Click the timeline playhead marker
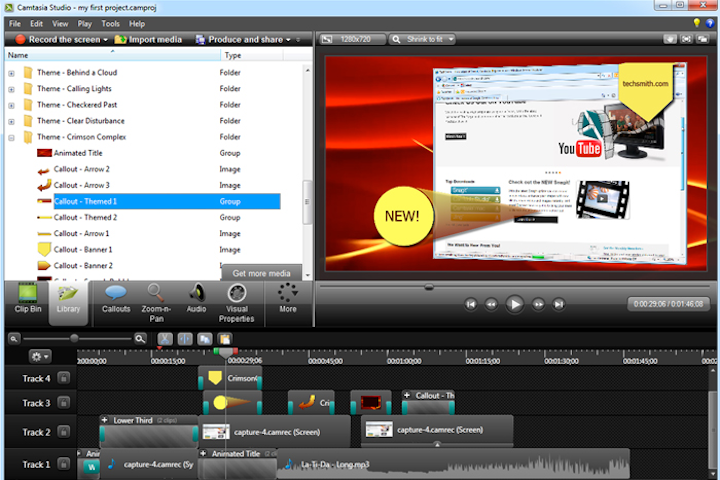720x480 pixels. [x=225, y=353]
